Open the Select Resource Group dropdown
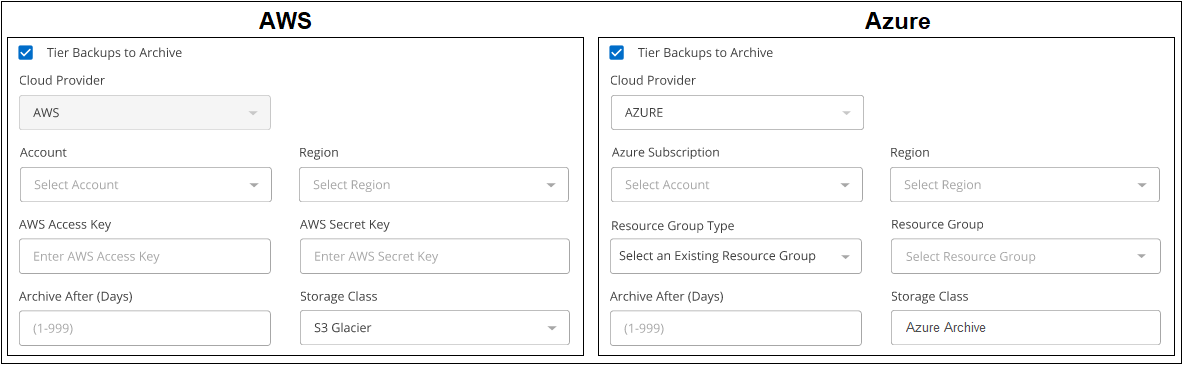This screenshot has width=1183, height=365. [1025, 256]
